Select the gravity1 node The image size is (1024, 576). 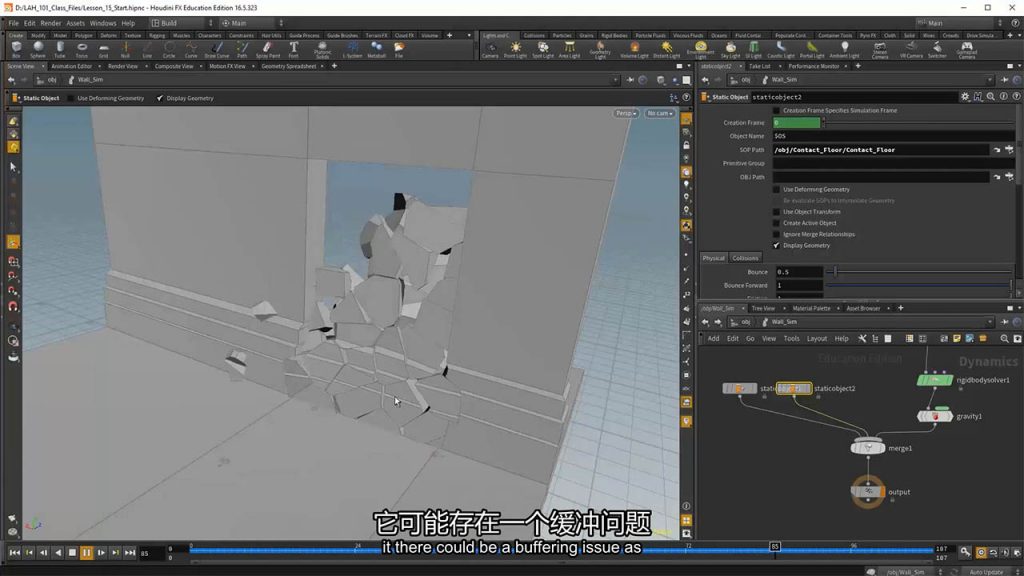[935, 416]
